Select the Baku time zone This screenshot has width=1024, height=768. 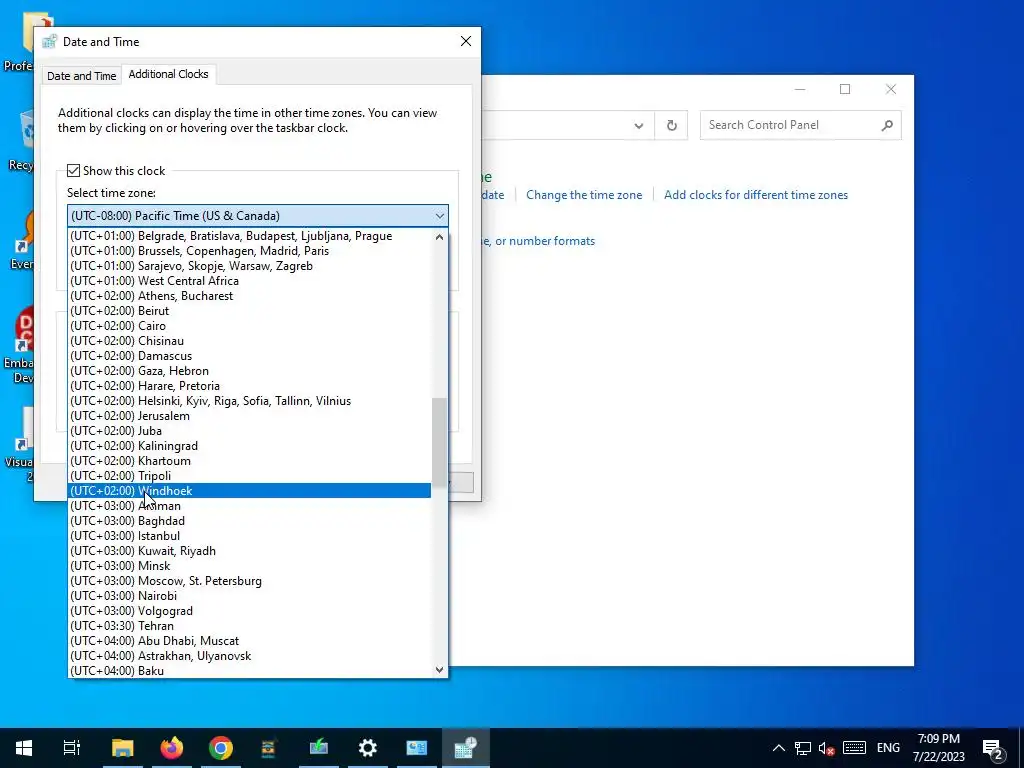(249, 671)
